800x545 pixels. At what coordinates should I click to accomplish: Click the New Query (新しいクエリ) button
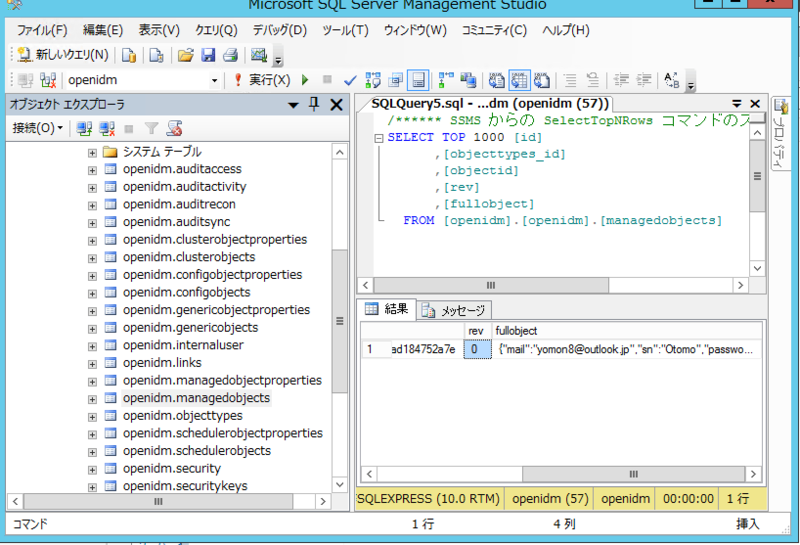pyautogui.click(x=63, y=55)
